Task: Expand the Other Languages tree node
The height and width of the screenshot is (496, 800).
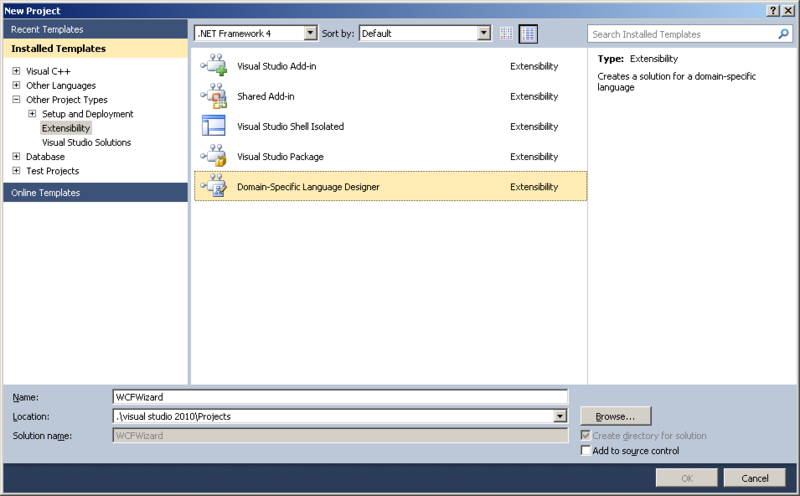Action: [16, 85]
